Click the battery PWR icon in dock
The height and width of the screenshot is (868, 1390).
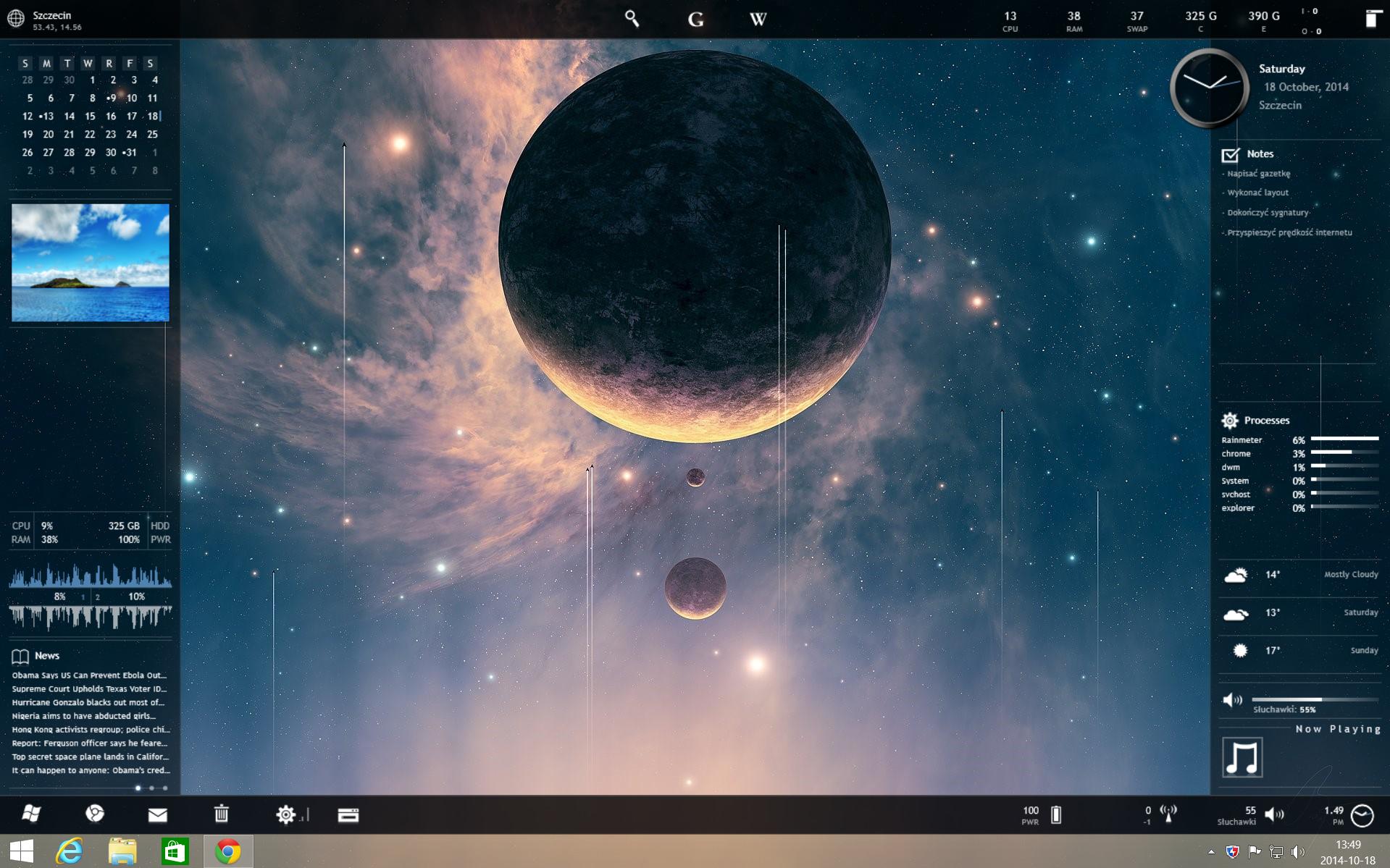1056,814
